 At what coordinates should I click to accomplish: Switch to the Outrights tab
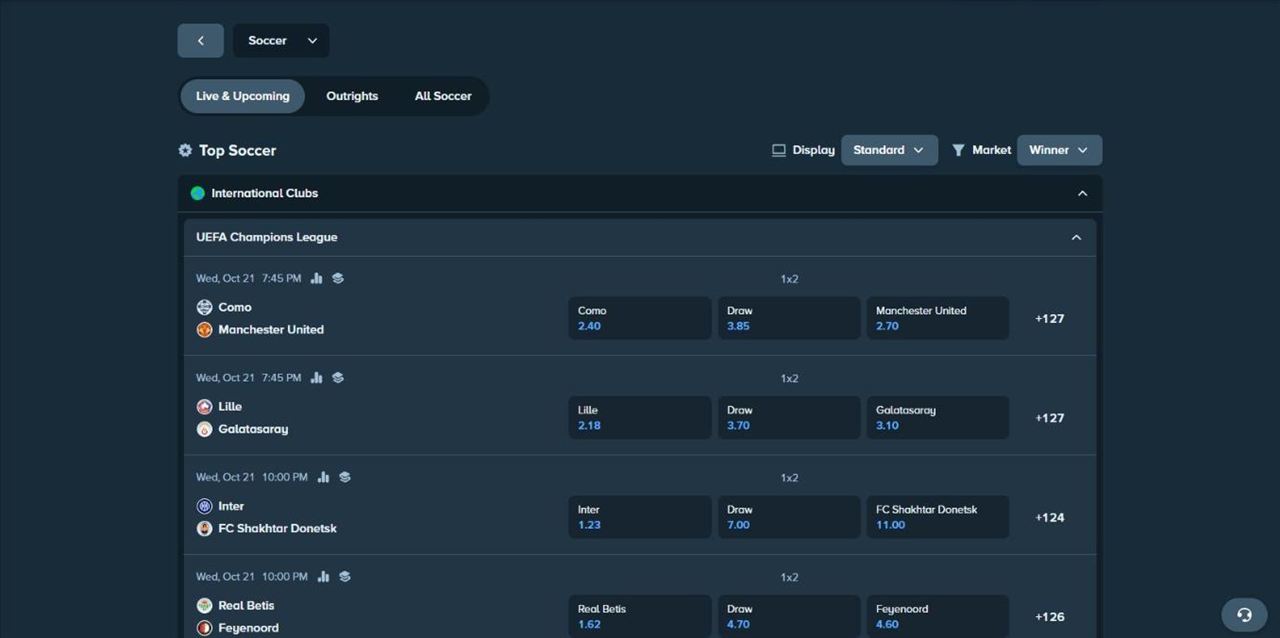[352, 96]
